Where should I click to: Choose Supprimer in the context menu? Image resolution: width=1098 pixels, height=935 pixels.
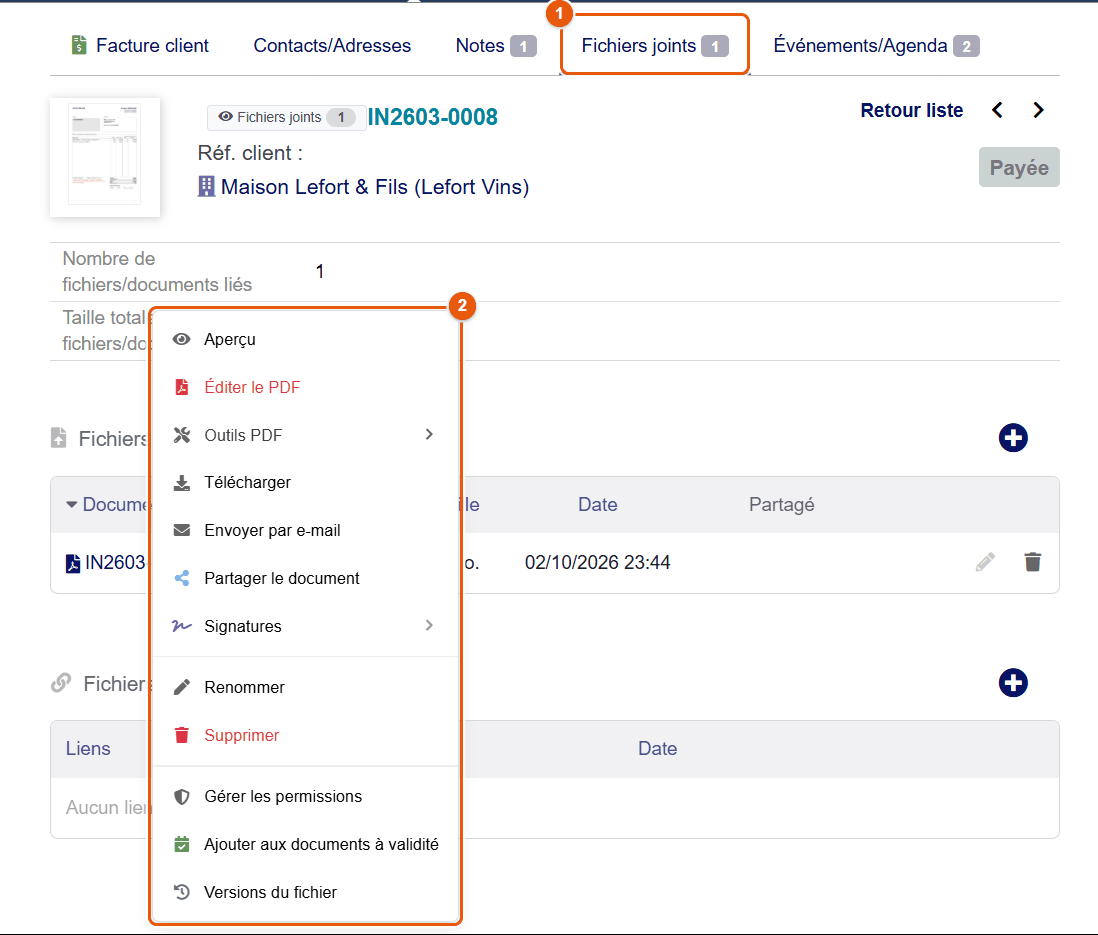tap(305, 735)
